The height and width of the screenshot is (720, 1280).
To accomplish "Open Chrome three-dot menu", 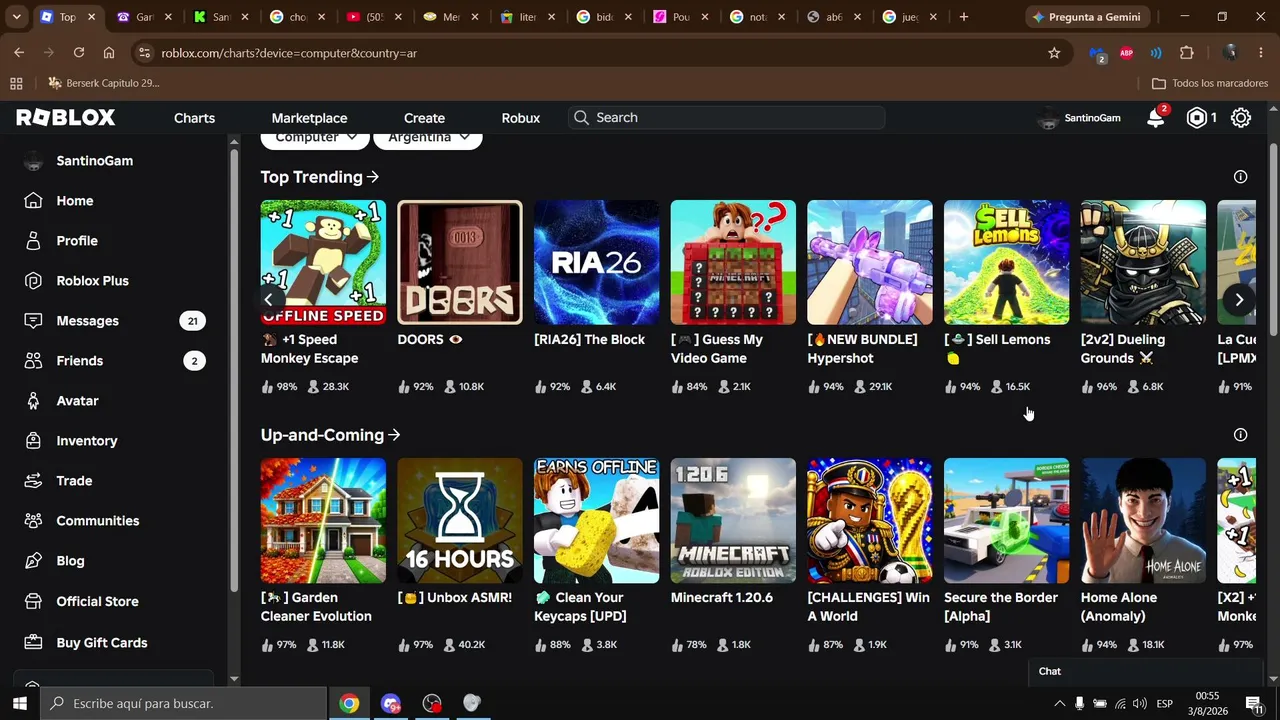I will [x=1259, y=53].
